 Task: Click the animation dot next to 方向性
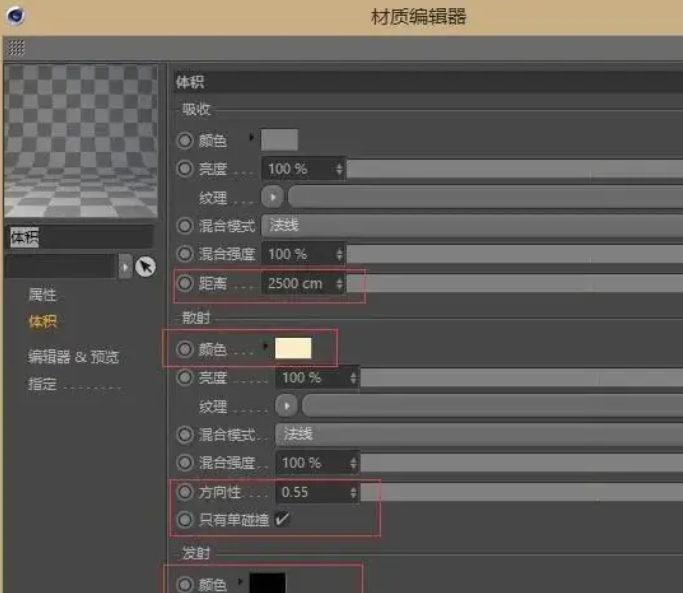tap(184, 492)
